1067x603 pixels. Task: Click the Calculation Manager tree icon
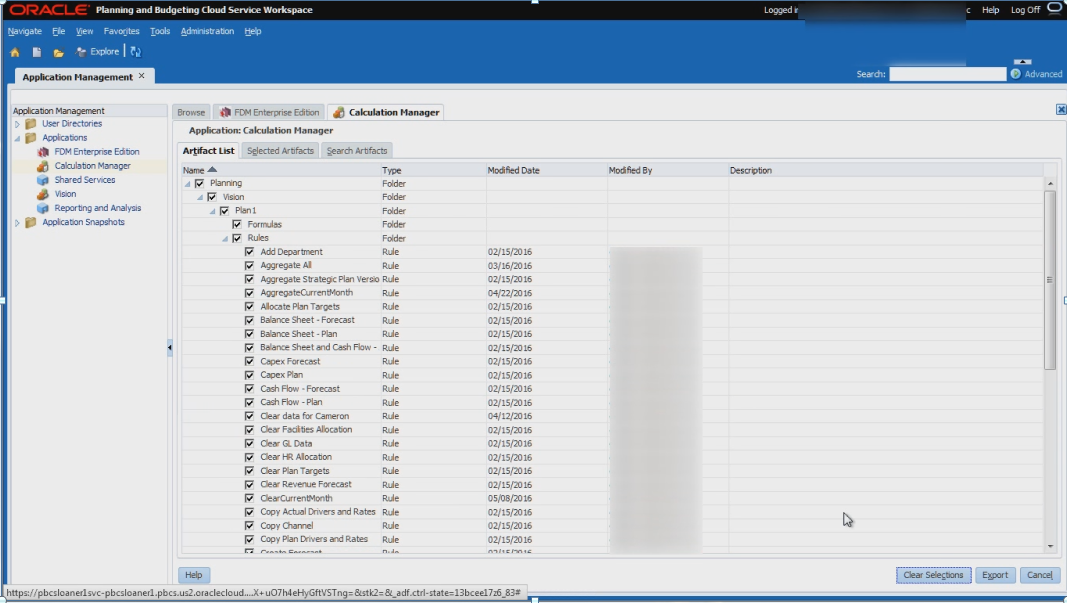pyautogui.click(x=43, y=166)
